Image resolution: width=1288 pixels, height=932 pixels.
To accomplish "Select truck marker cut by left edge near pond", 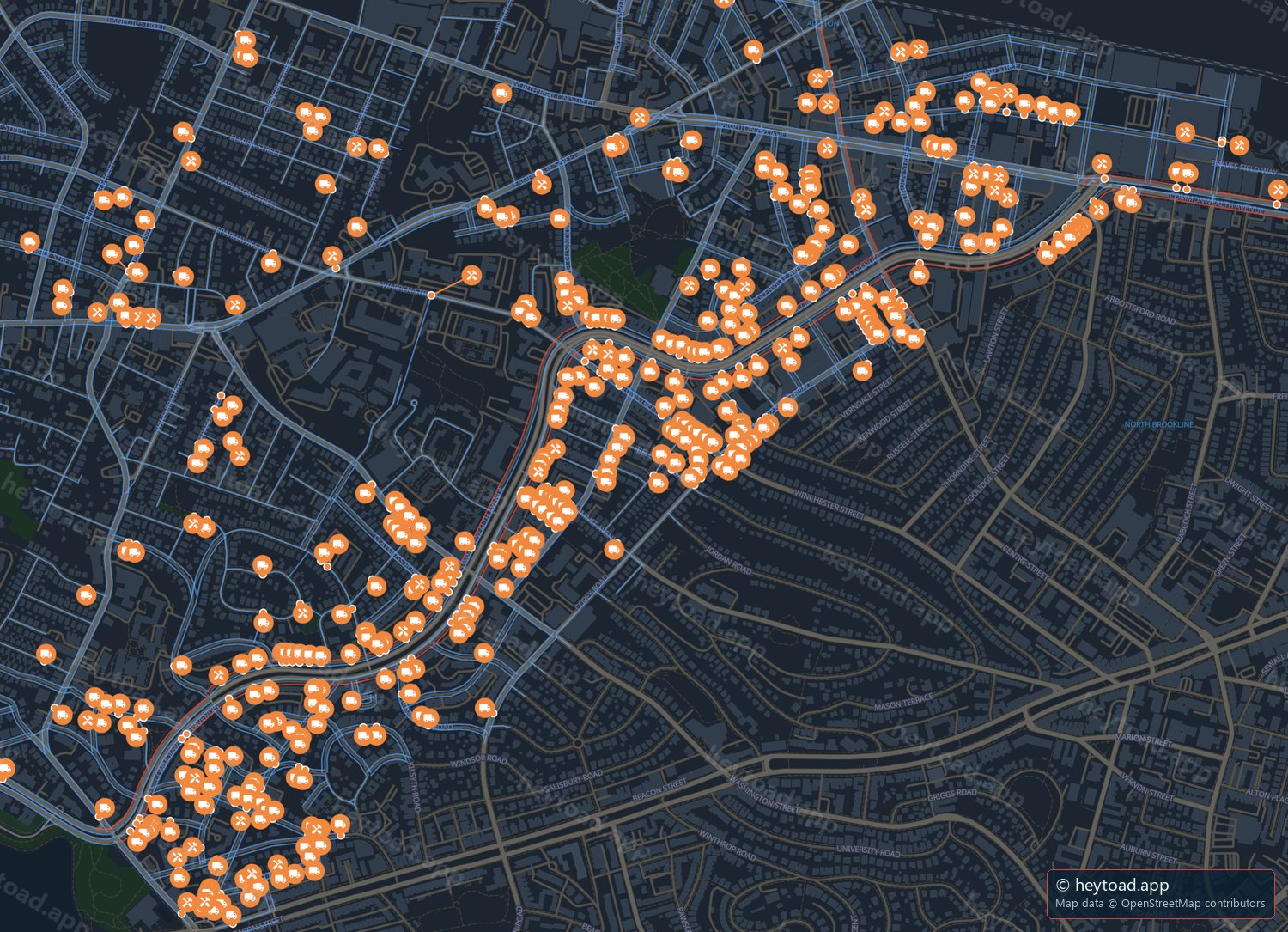I will coord(4,769).
